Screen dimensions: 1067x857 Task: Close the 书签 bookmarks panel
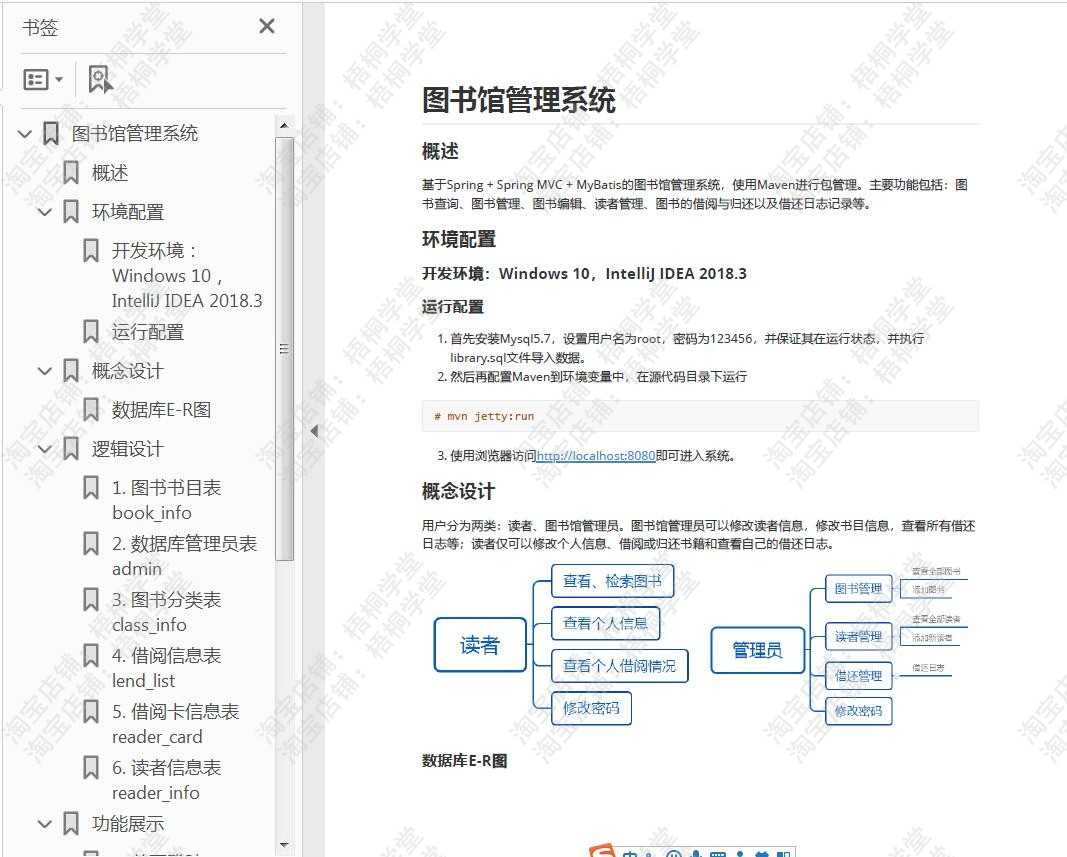coord(267,27)
